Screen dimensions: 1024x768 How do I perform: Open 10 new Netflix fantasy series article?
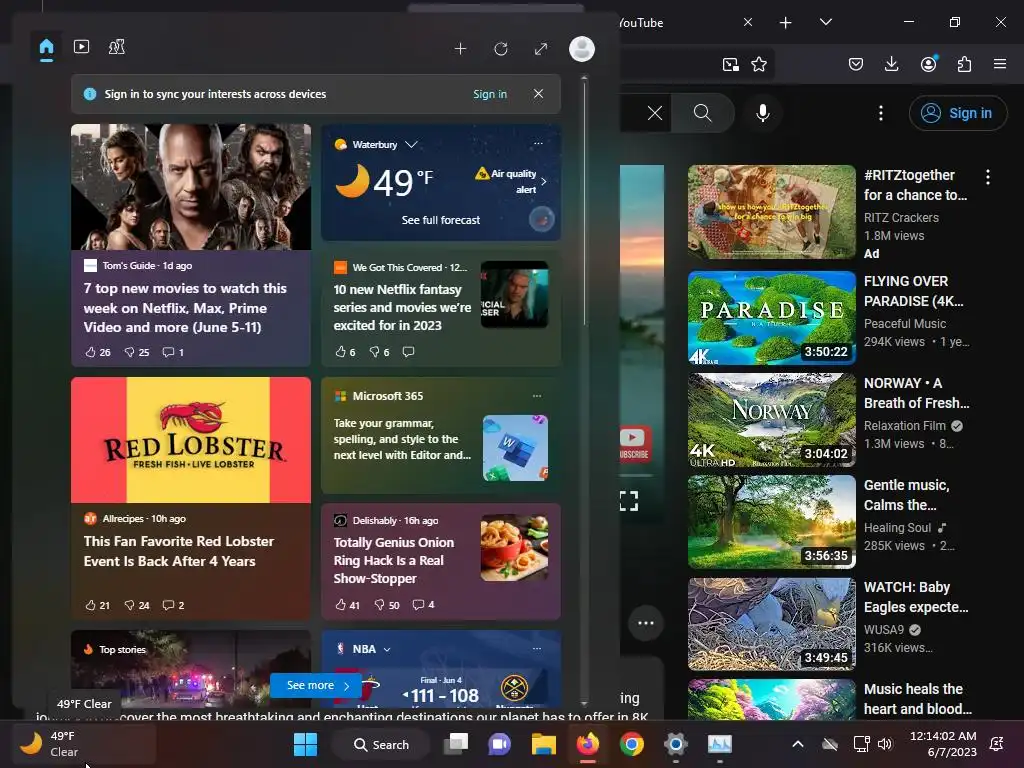pos(402,307)
